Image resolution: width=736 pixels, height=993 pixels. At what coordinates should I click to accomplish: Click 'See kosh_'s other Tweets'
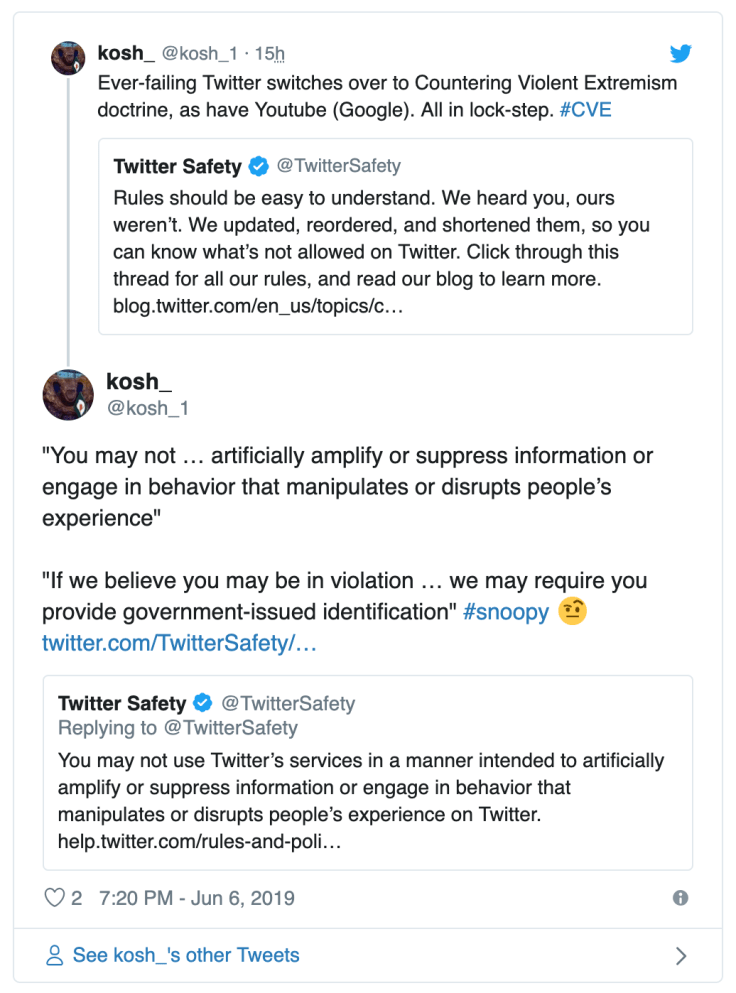pos(185,955)
